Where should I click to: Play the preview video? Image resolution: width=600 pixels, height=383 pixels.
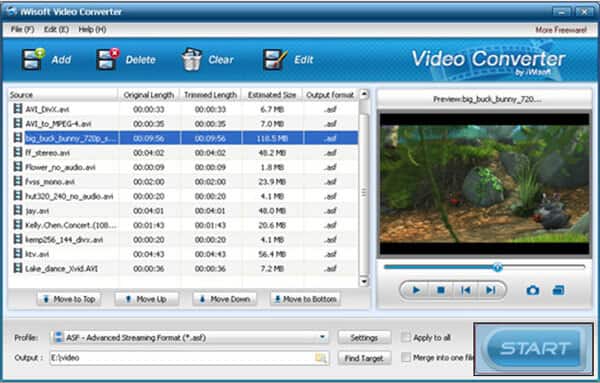[416, 290]
